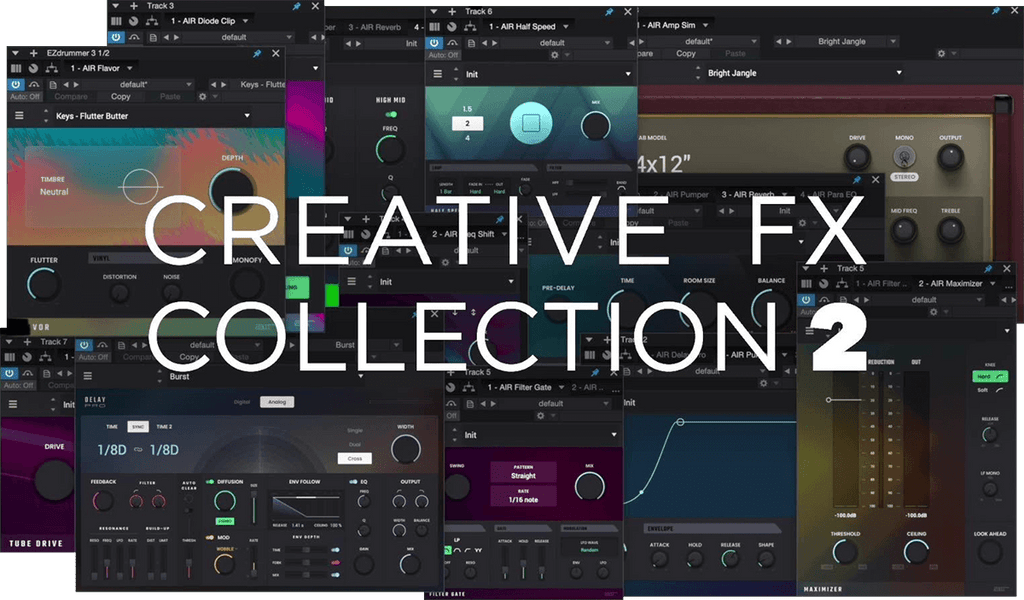Open Keys - Flutter Butter preset dropdown
Image resolution: width=1024 pixels, height=600 pixels.
247,116
